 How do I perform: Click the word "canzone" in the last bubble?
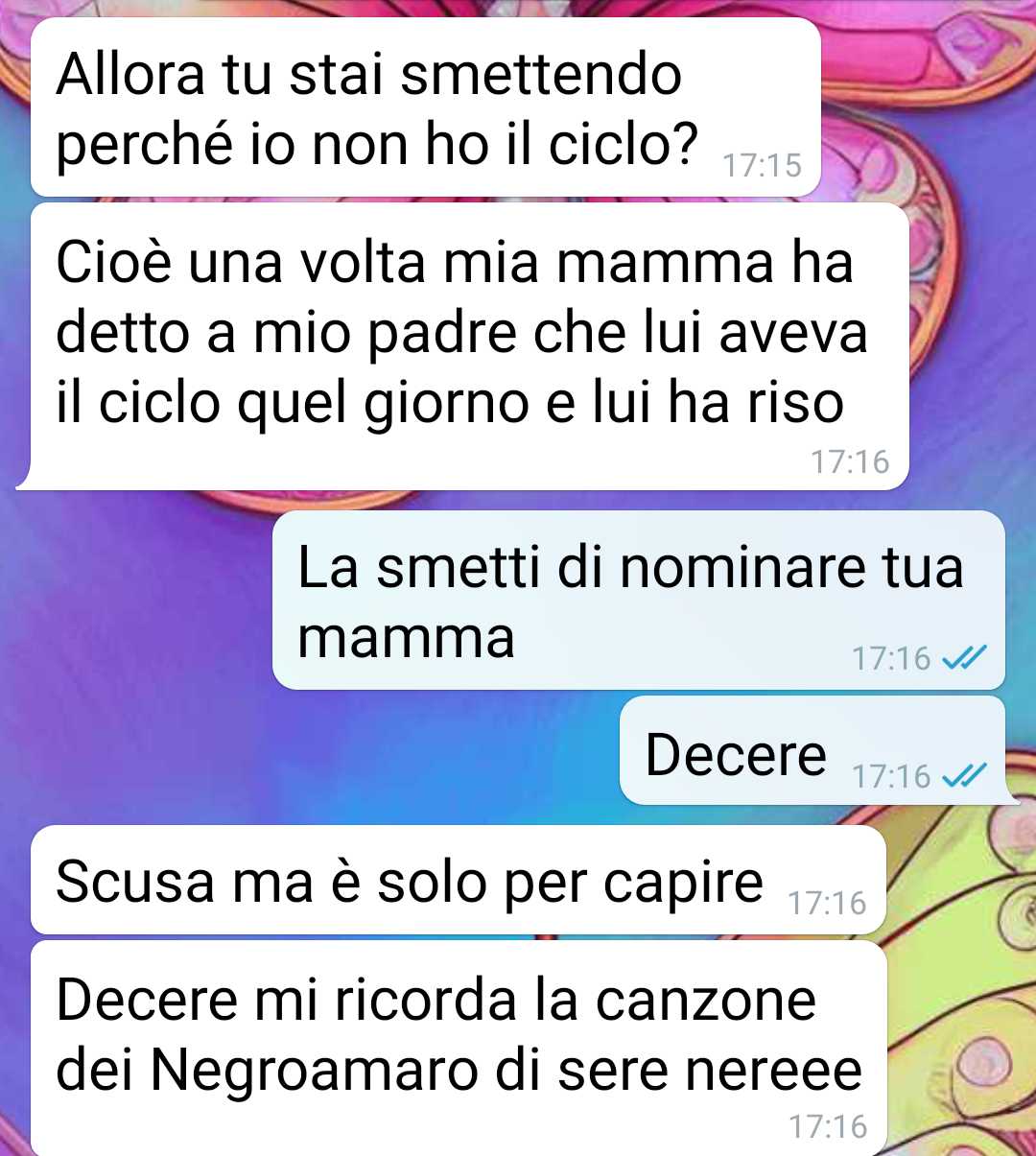coord(705,1000)
